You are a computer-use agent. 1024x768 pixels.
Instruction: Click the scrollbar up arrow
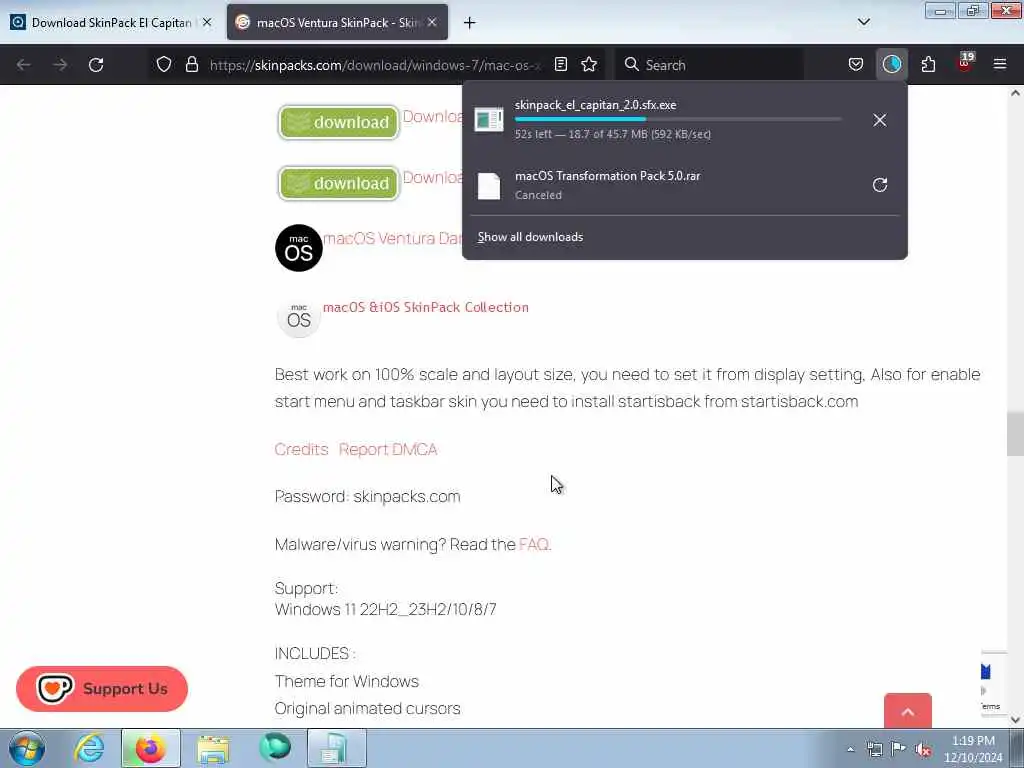[1016, 93]
